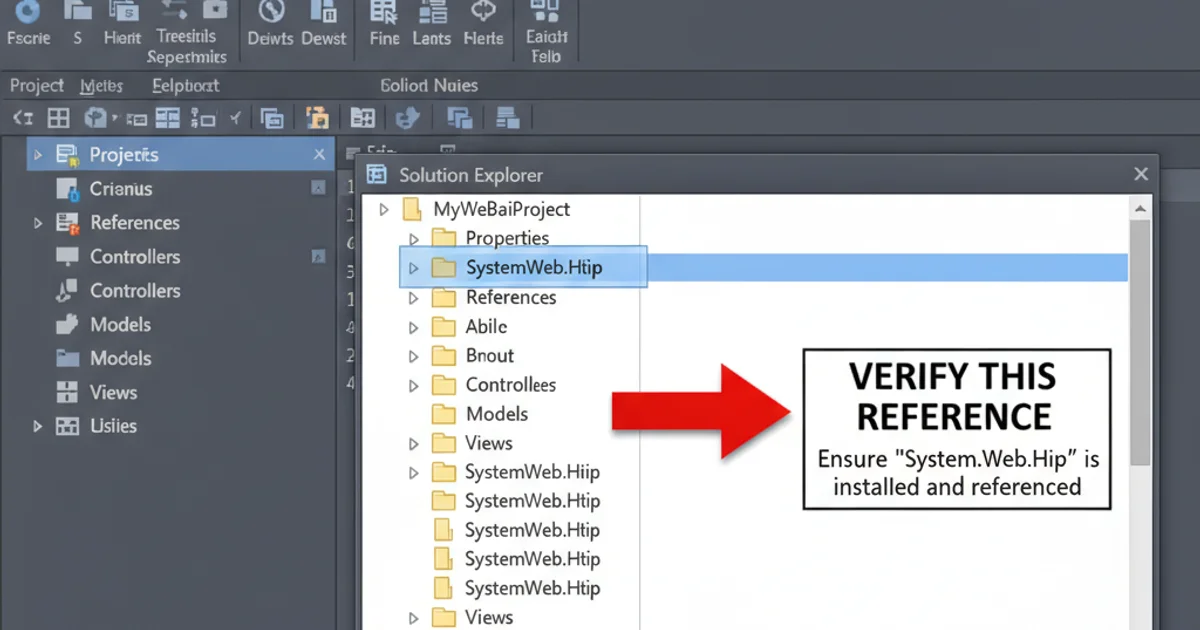Viewport: 1200px width, 630px height.
Task: Click the highlighted SystemWeb.Htip entry
Action: point(534,267)
